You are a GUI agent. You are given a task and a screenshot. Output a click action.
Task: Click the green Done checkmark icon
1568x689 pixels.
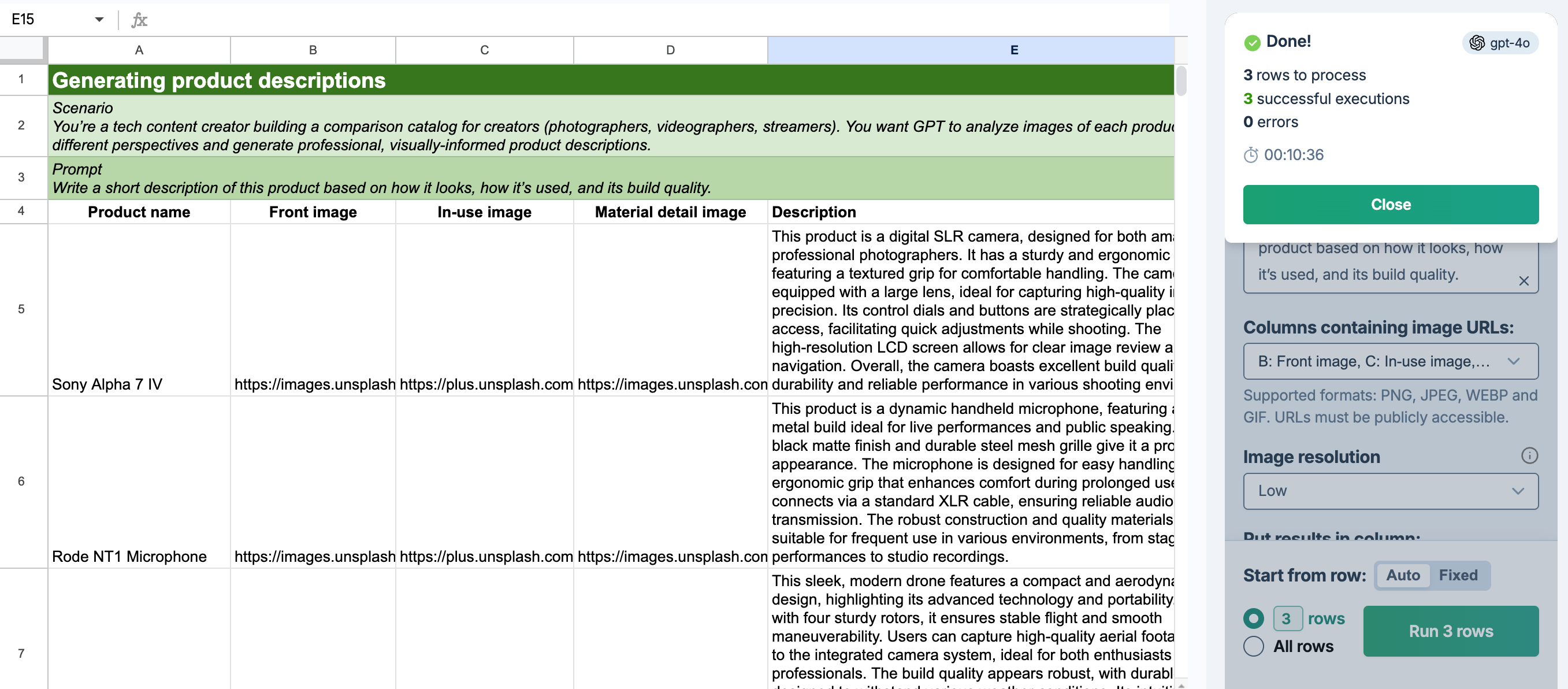(x=1251, y=42)
